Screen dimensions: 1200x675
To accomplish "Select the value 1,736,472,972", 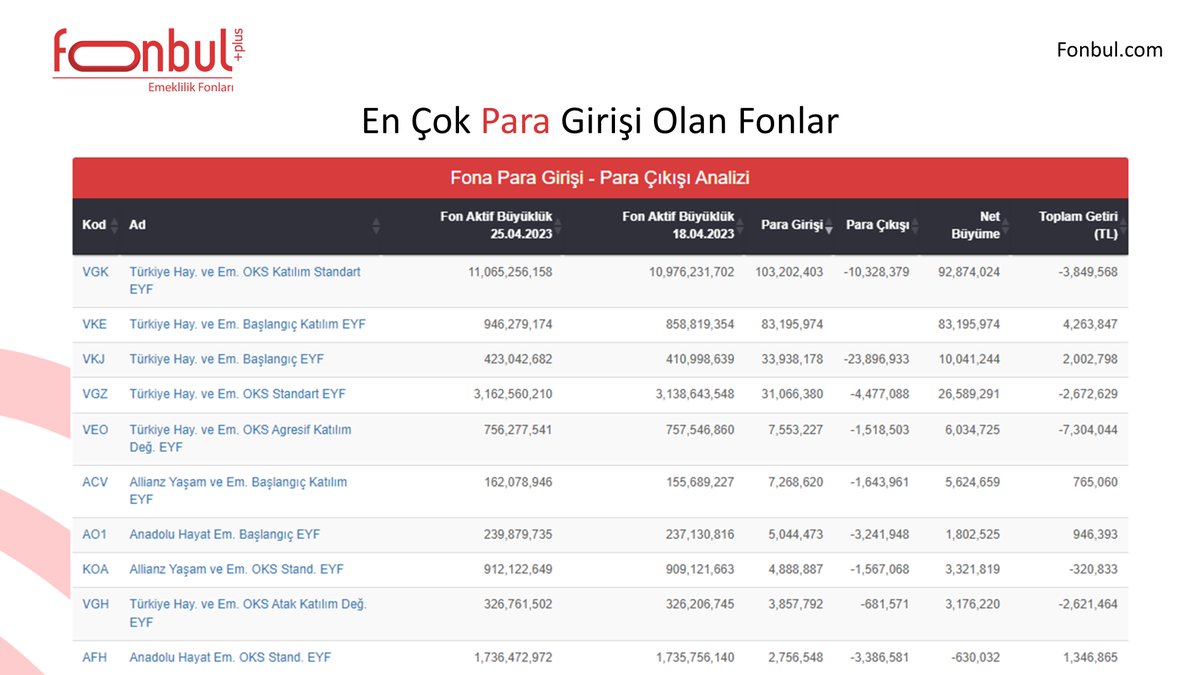I will pyautogui.click(x=513, y=658).
